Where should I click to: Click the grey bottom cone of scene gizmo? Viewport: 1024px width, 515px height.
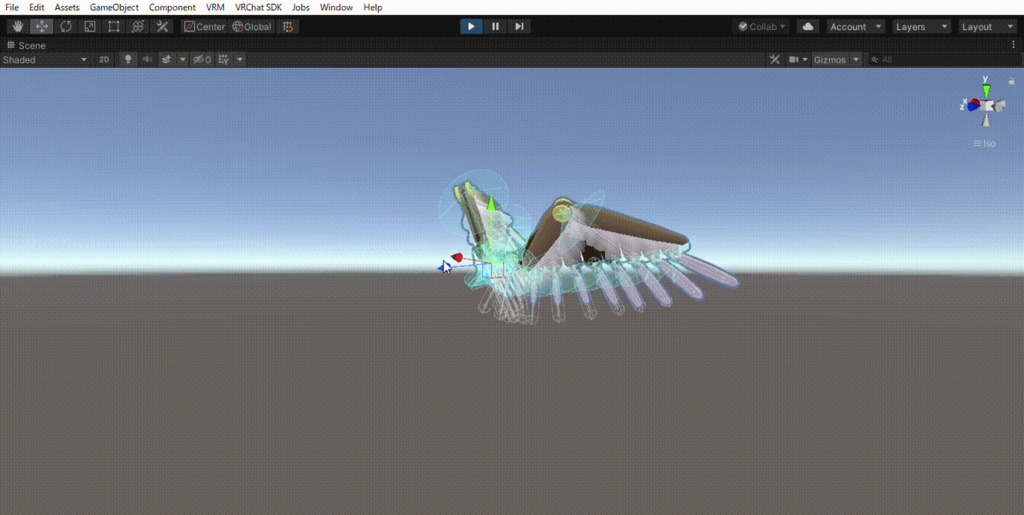tap(987, 120)
